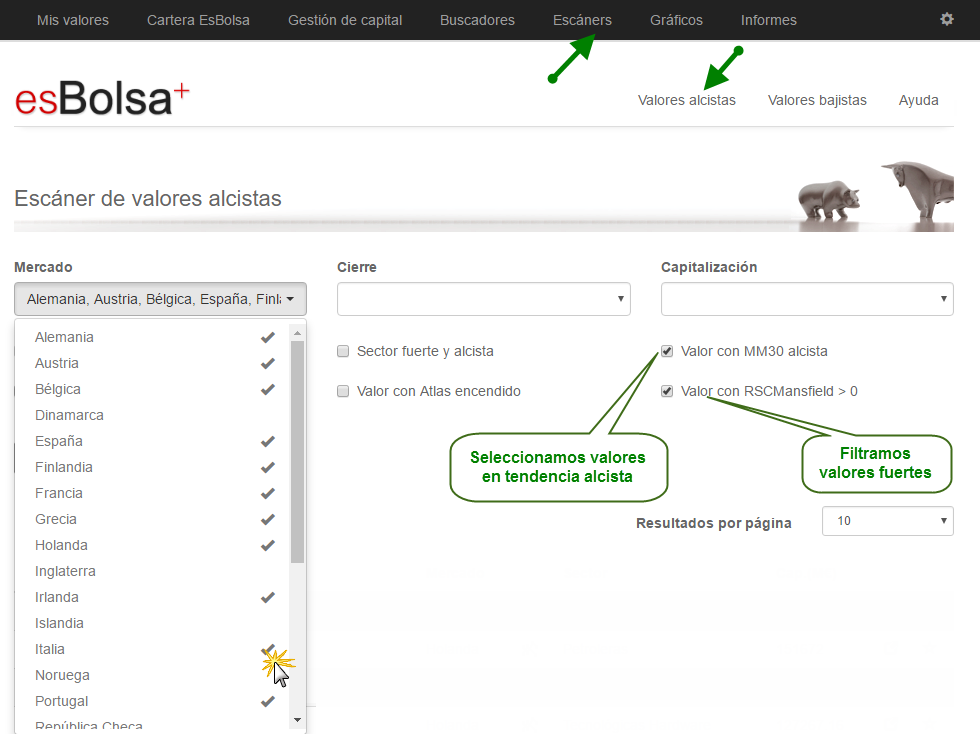Open the Ayuda link
980x734 pixels.
918,100
